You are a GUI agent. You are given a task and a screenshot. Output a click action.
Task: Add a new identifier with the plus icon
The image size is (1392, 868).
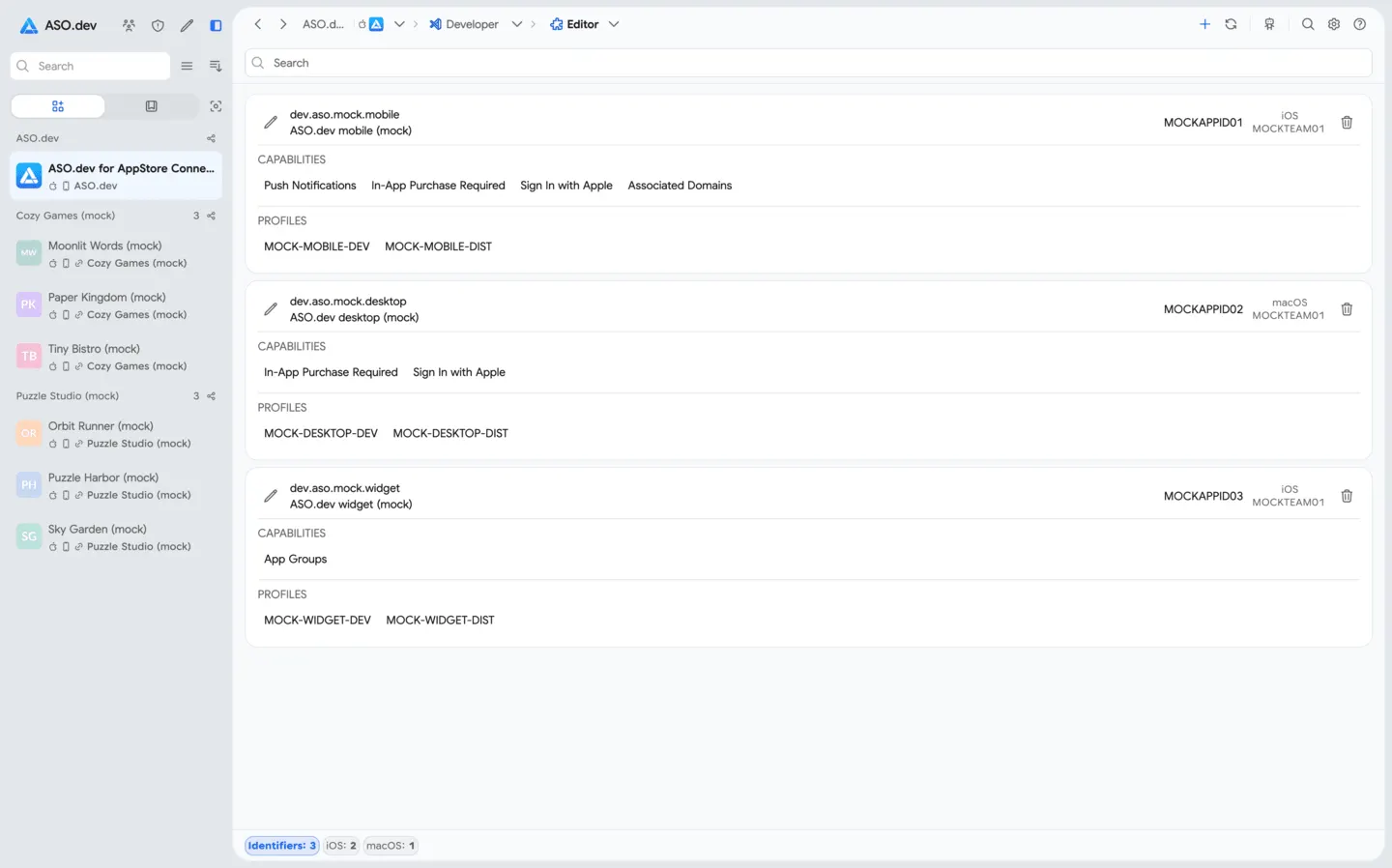coord(1204,24)
